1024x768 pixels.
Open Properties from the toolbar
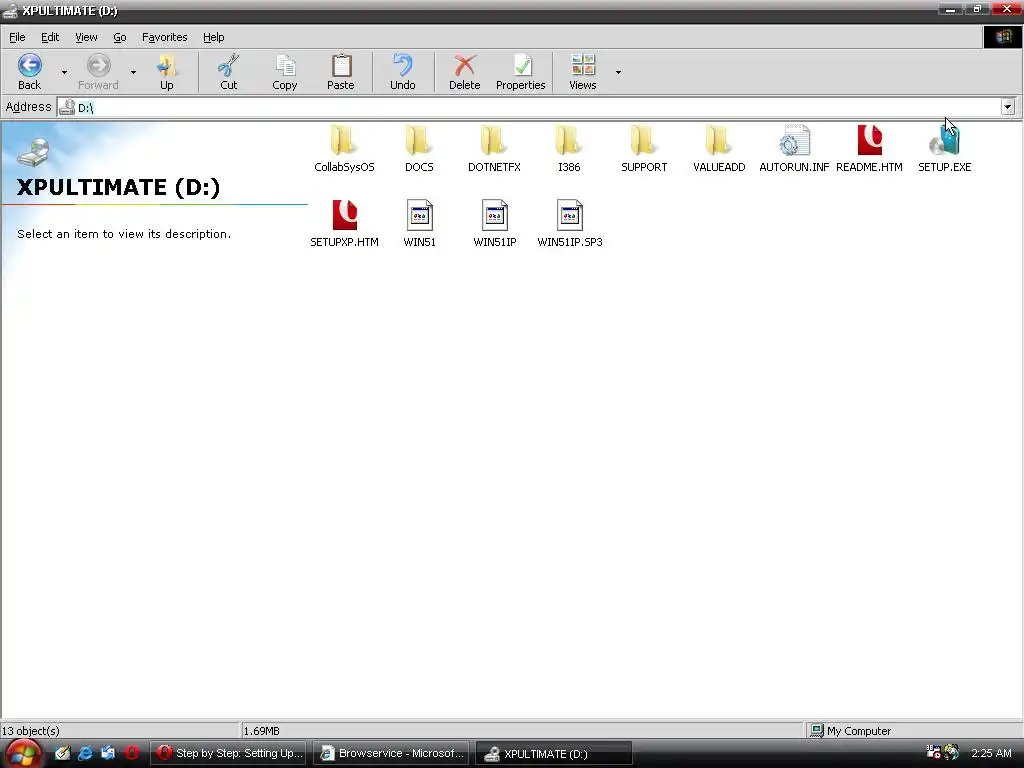[x=520, y=72]
